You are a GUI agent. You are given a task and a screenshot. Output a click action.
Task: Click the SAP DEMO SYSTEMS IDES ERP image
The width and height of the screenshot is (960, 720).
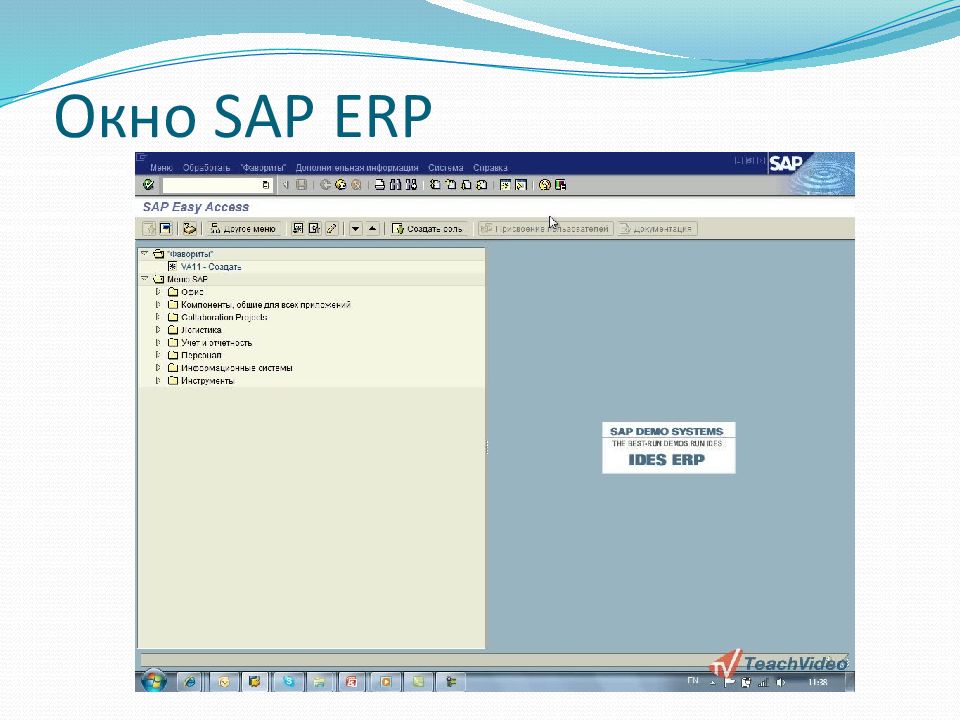point(668,447)
